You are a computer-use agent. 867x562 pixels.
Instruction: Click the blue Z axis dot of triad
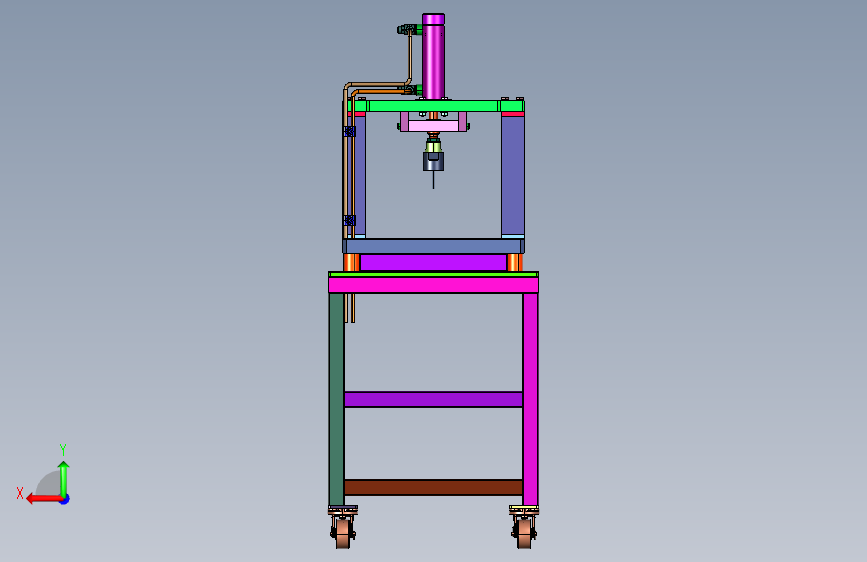pyautogui.click(x=65, y=499)
